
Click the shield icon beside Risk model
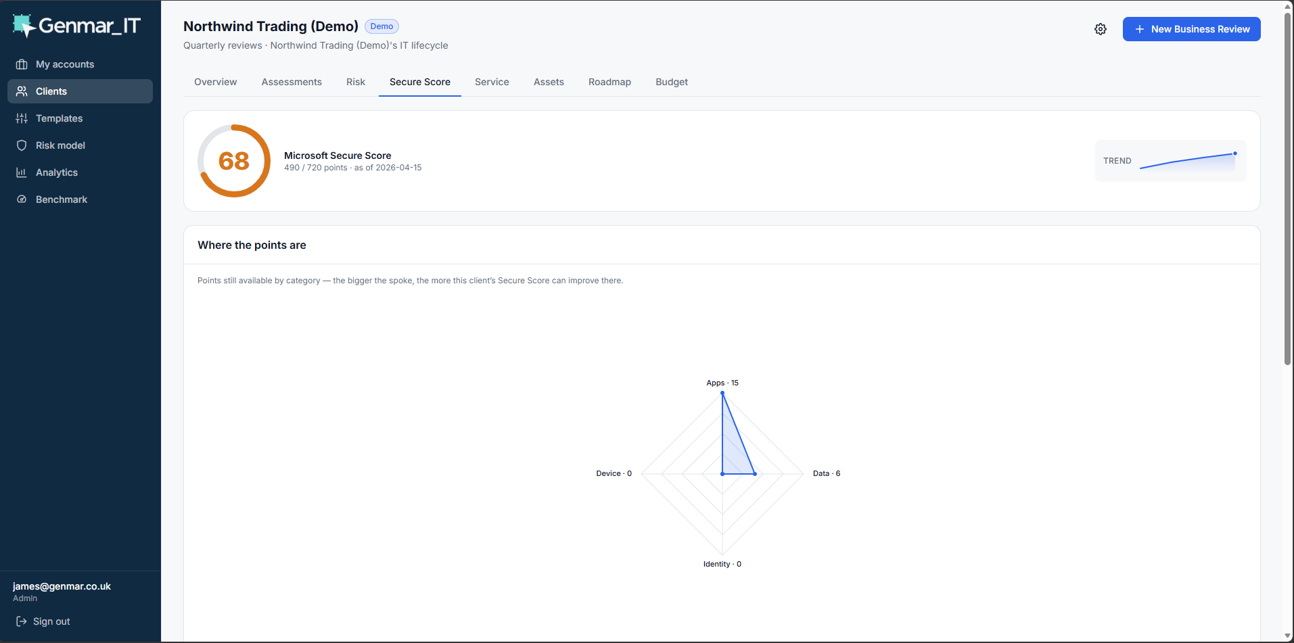(x=22, y=145)
